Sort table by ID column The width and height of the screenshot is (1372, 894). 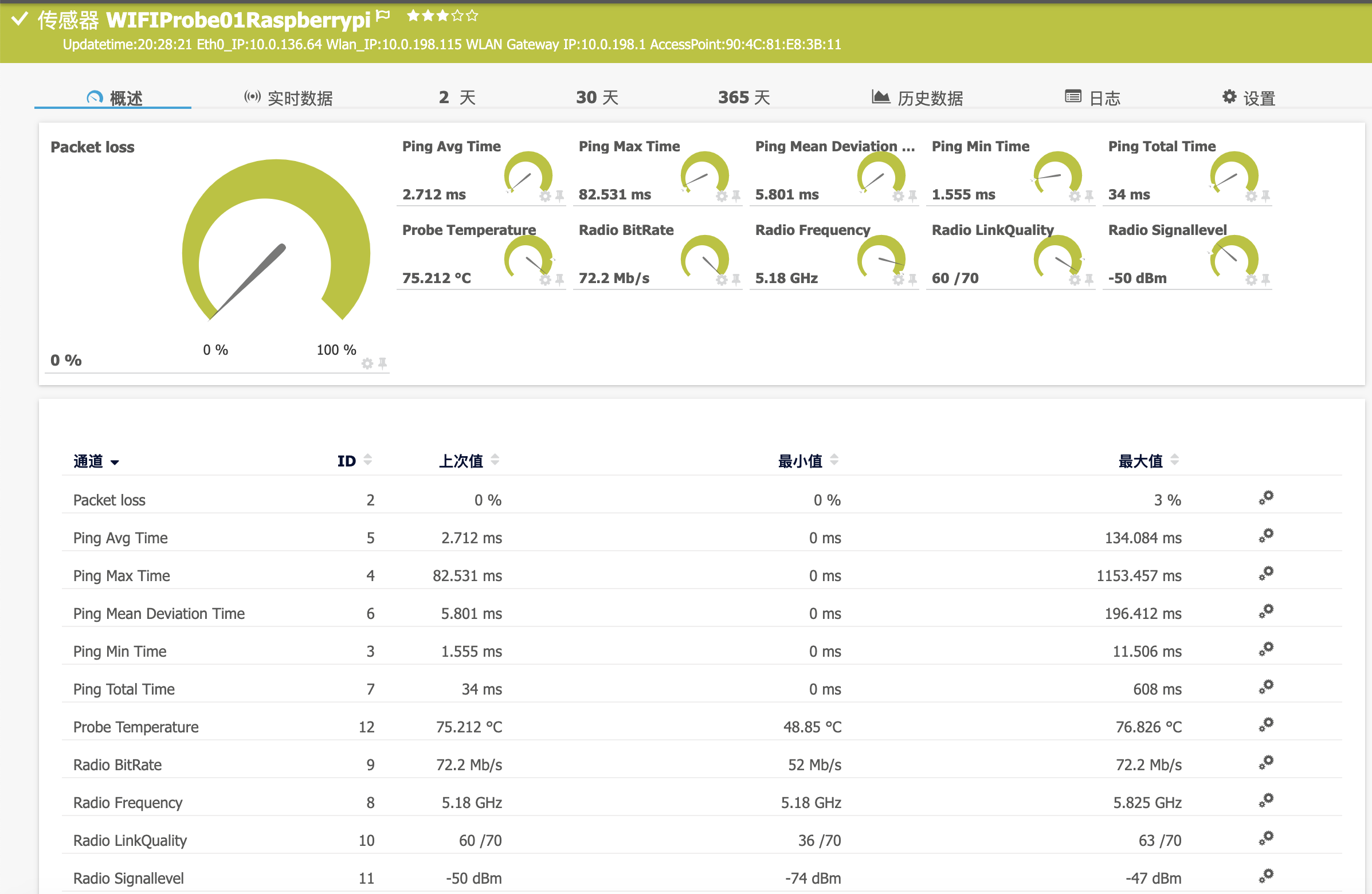[x=355, y=461]
